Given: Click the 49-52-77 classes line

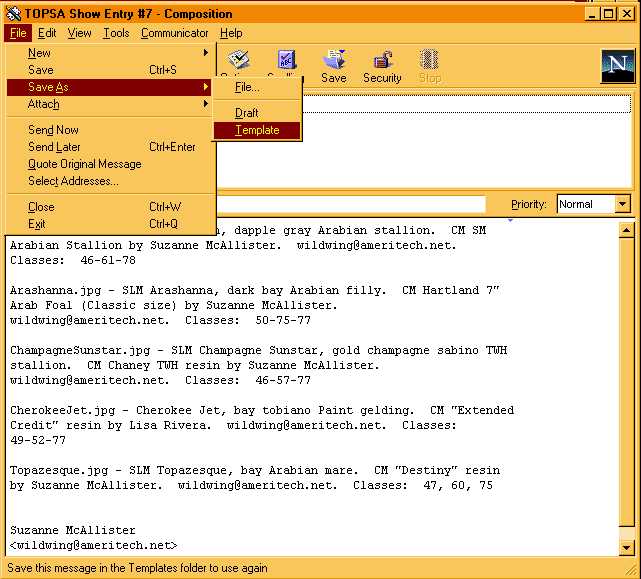Looking at the screenshot, I should click(38, 440).
